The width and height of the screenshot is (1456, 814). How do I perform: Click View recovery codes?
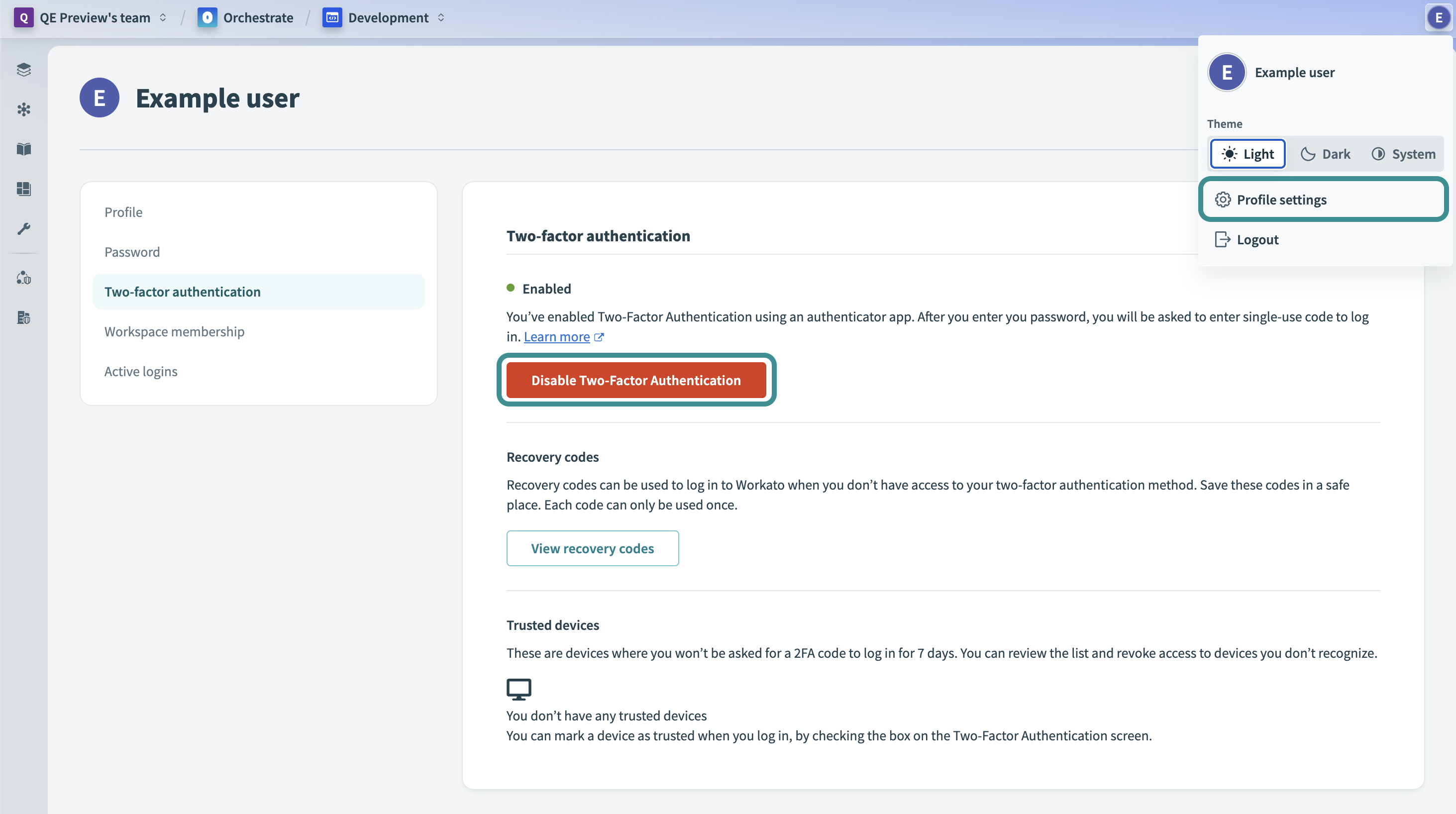pos(592,548)
